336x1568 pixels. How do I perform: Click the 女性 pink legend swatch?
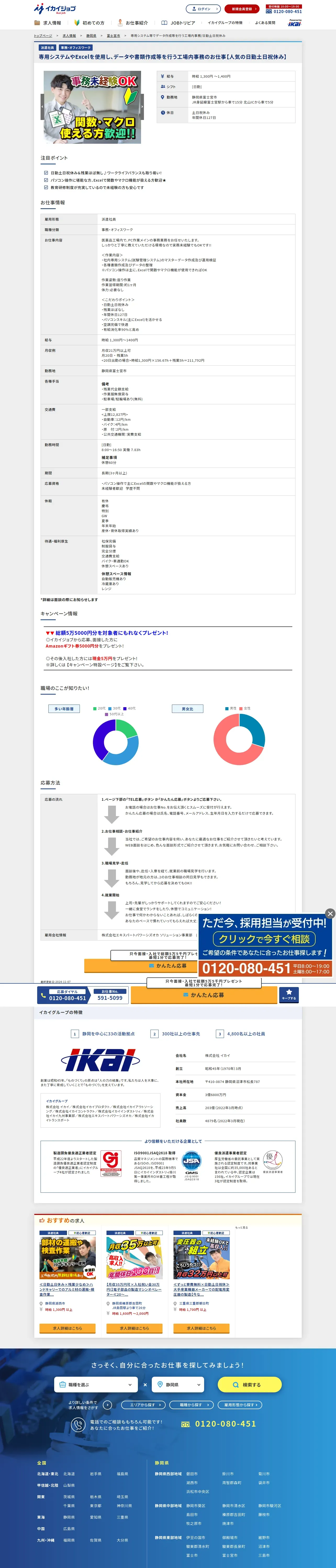241,708
